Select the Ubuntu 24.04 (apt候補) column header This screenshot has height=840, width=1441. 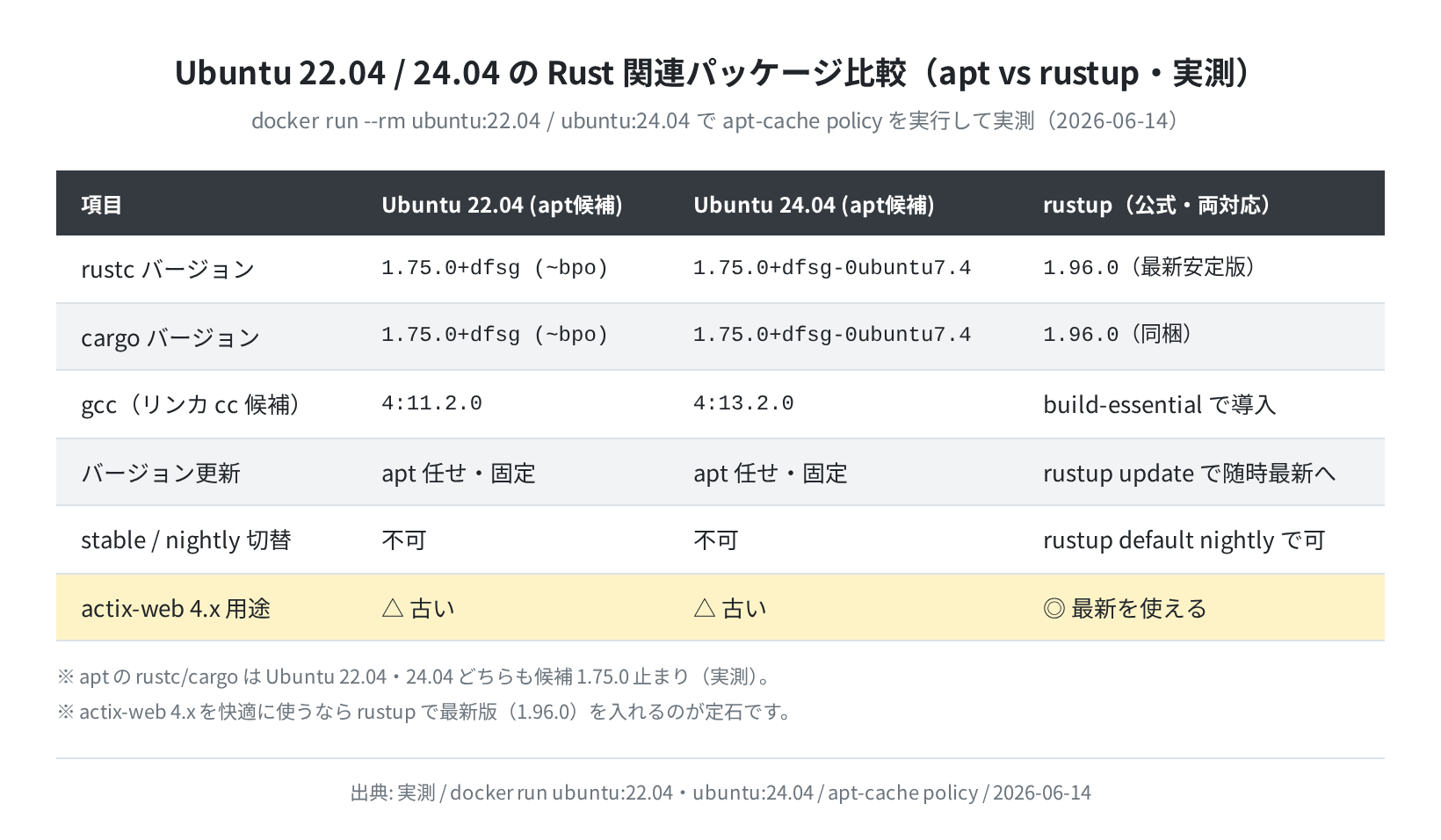point(814,205)
